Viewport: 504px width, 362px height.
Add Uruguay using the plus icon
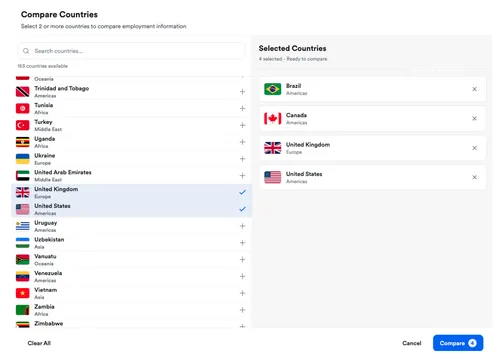click(242, 226)
